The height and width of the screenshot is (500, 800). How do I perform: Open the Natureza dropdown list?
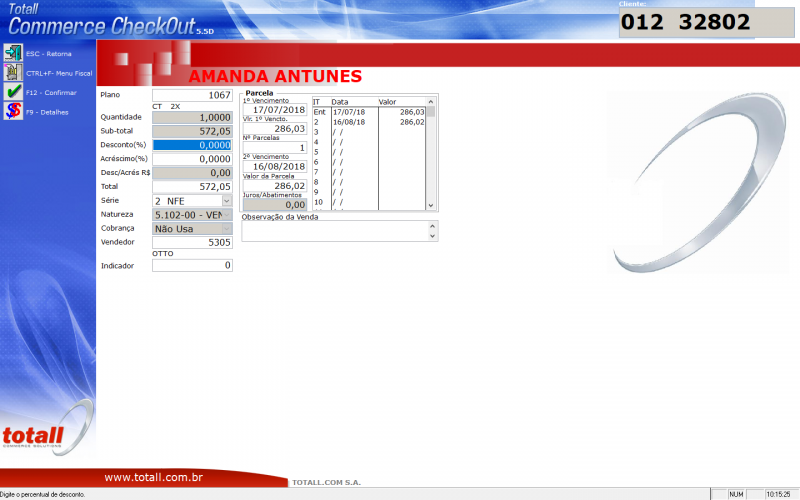tap(226, 215)
